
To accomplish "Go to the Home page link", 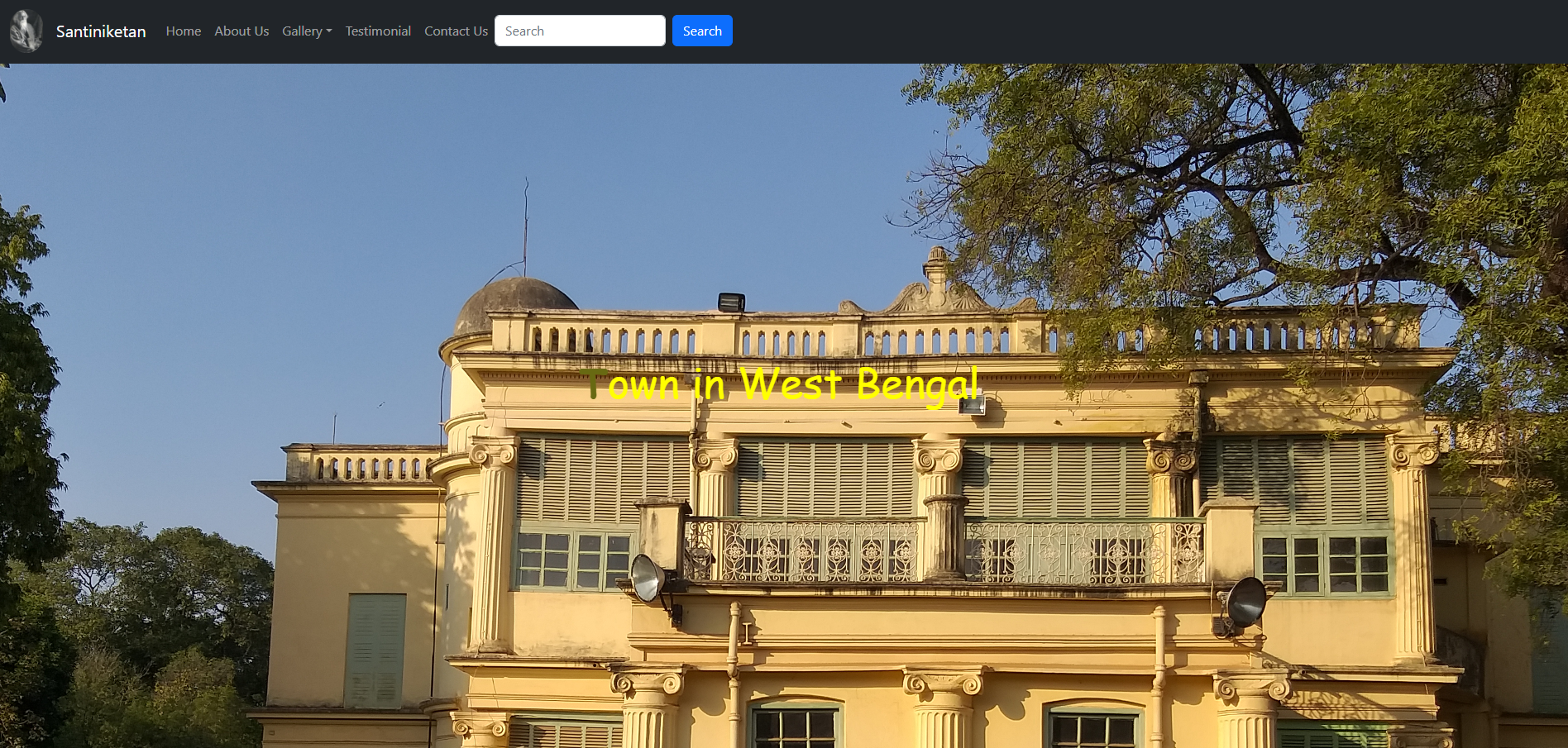I will (x=183, y=31).
